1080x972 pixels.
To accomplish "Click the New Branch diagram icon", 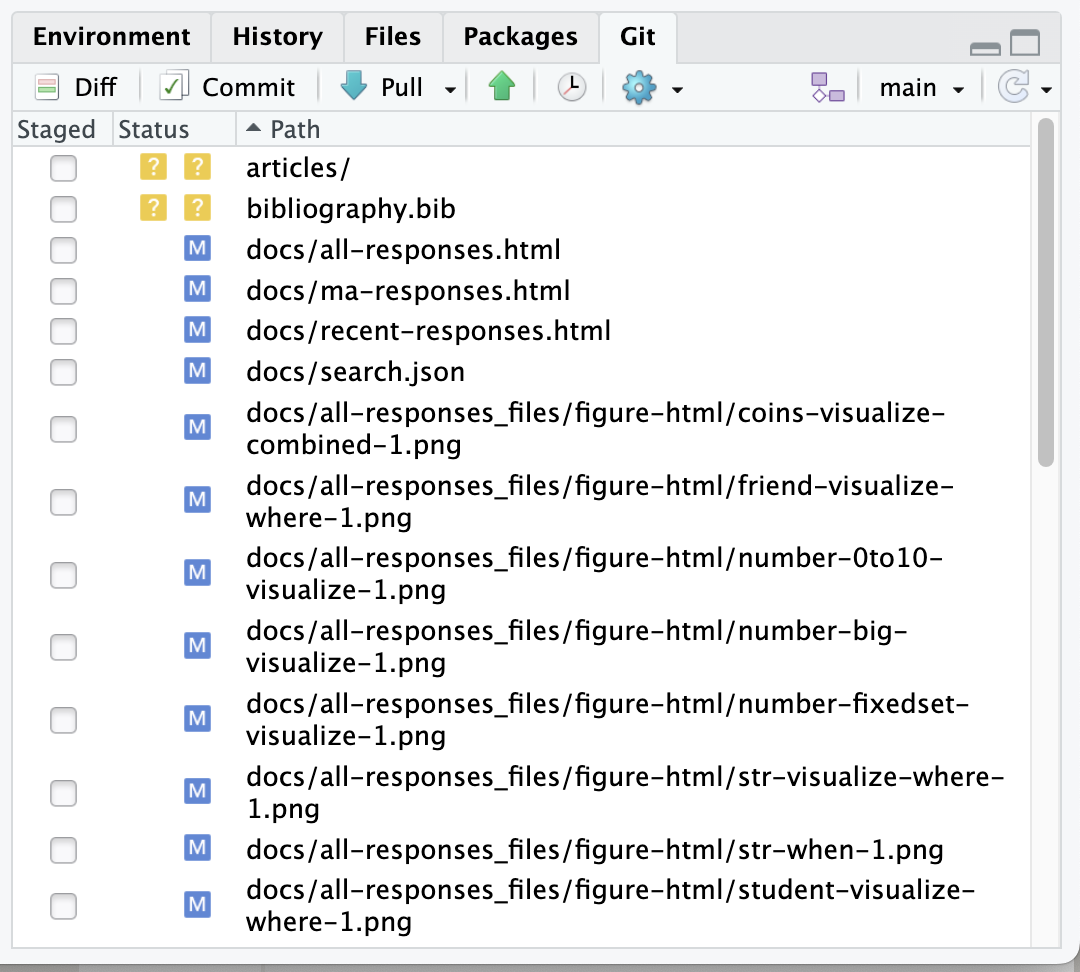I will point(828,88).
